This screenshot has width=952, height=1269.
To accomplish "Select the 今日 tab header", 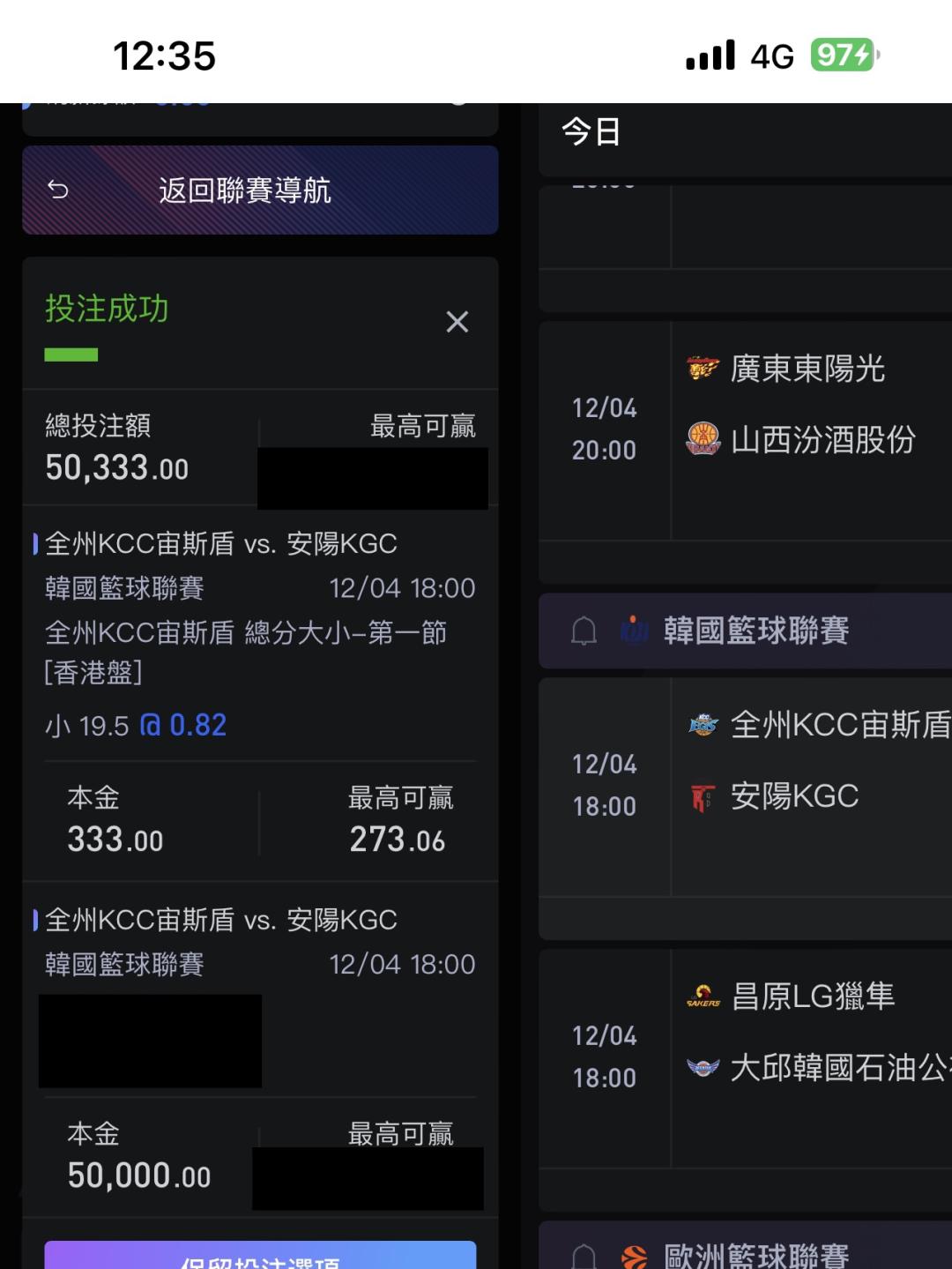I will (x=591, y=132).
